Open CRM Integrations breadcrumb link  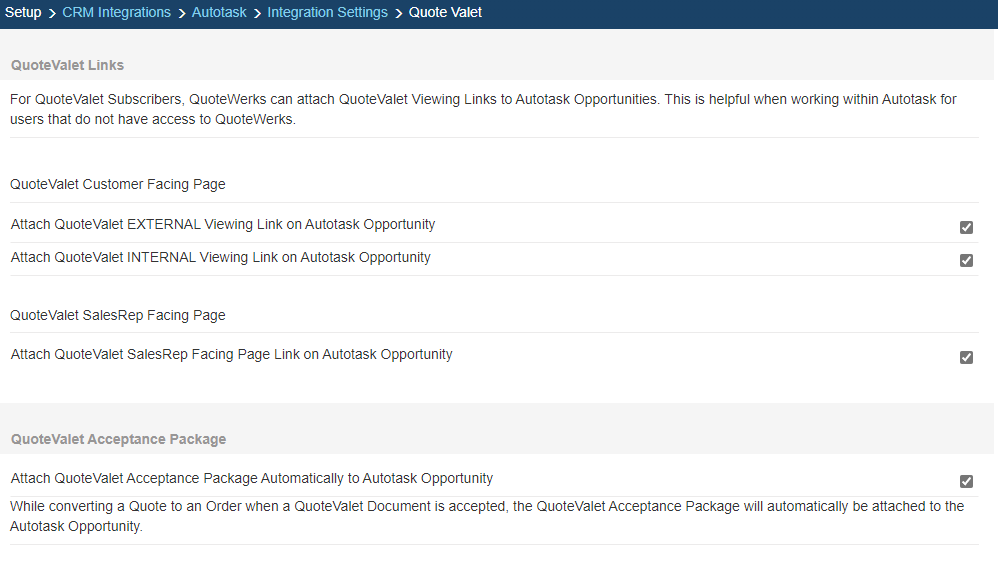pos(116,13)
